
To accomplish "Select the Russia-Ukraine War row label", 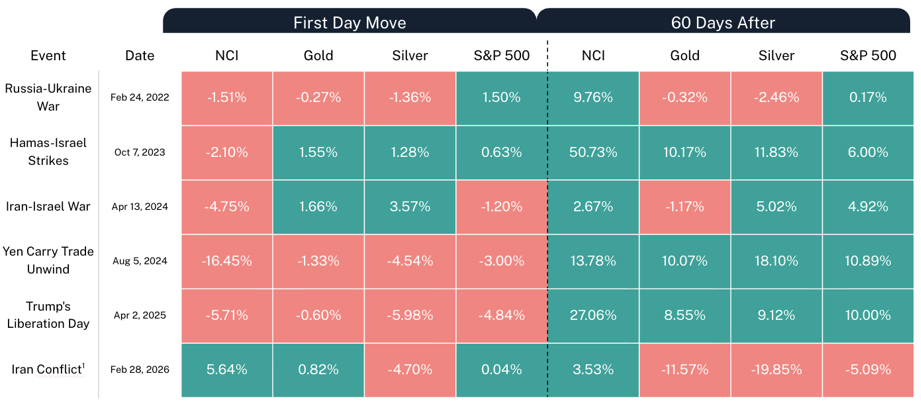I will [x=48, y=97].
